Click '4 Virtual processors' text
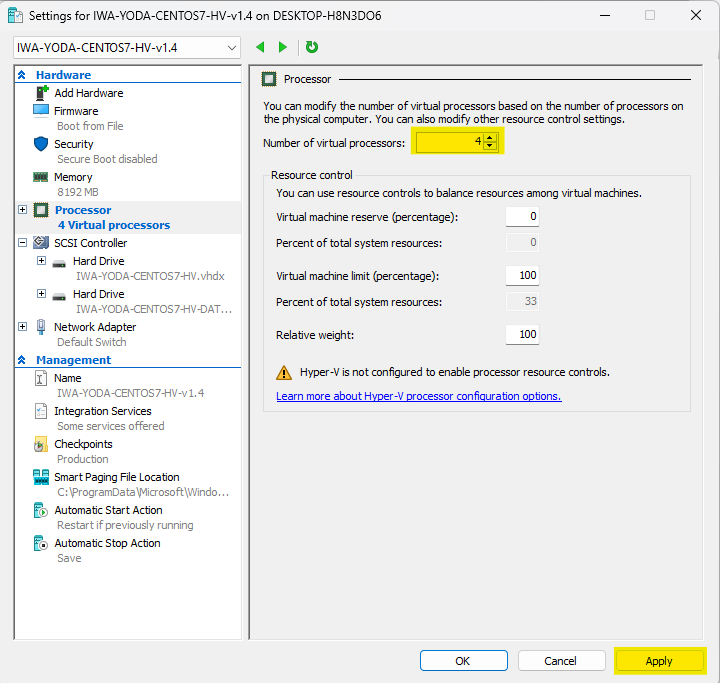Screen dimensions: 720x683 (114, 225)
